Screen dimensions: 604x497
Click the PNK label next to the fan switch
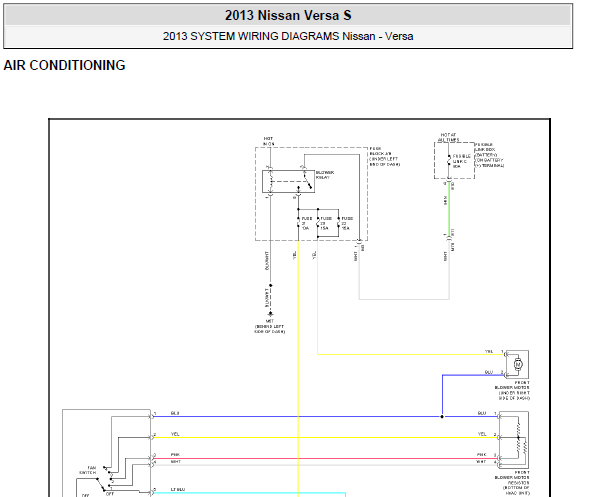(x=175, y=455)
